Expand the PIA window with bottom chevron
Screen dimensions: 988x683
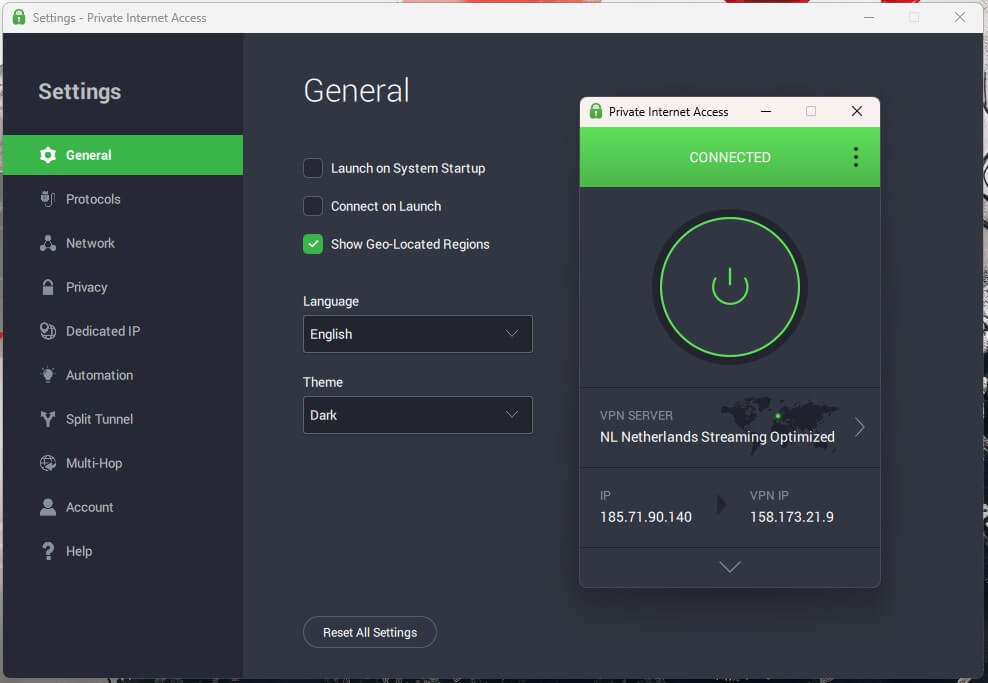click(x=730, y=567)
